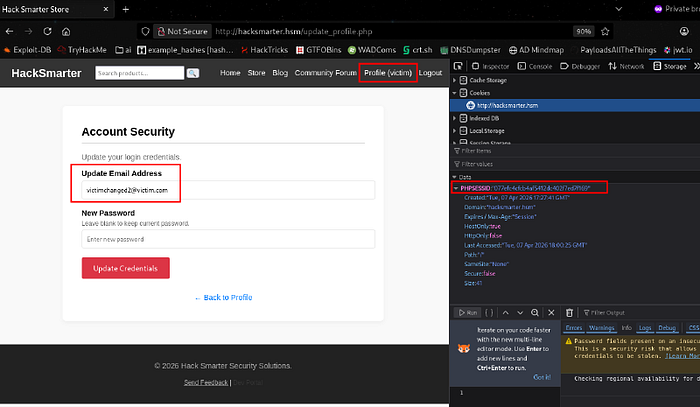700x407 pixels.
Task: Click the tracking protection shield icon
Action: [145, 31]
